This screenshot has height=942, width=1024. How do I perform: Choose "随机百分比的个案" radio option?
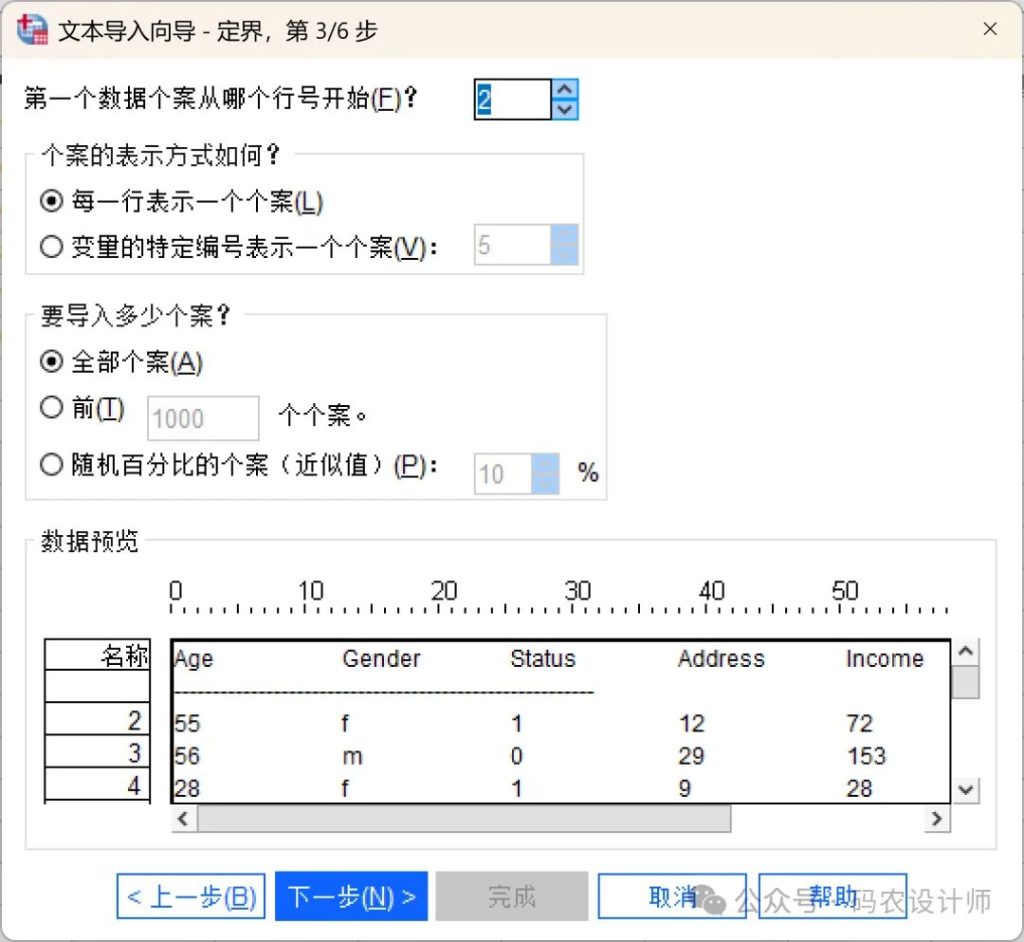coord(51,466)
